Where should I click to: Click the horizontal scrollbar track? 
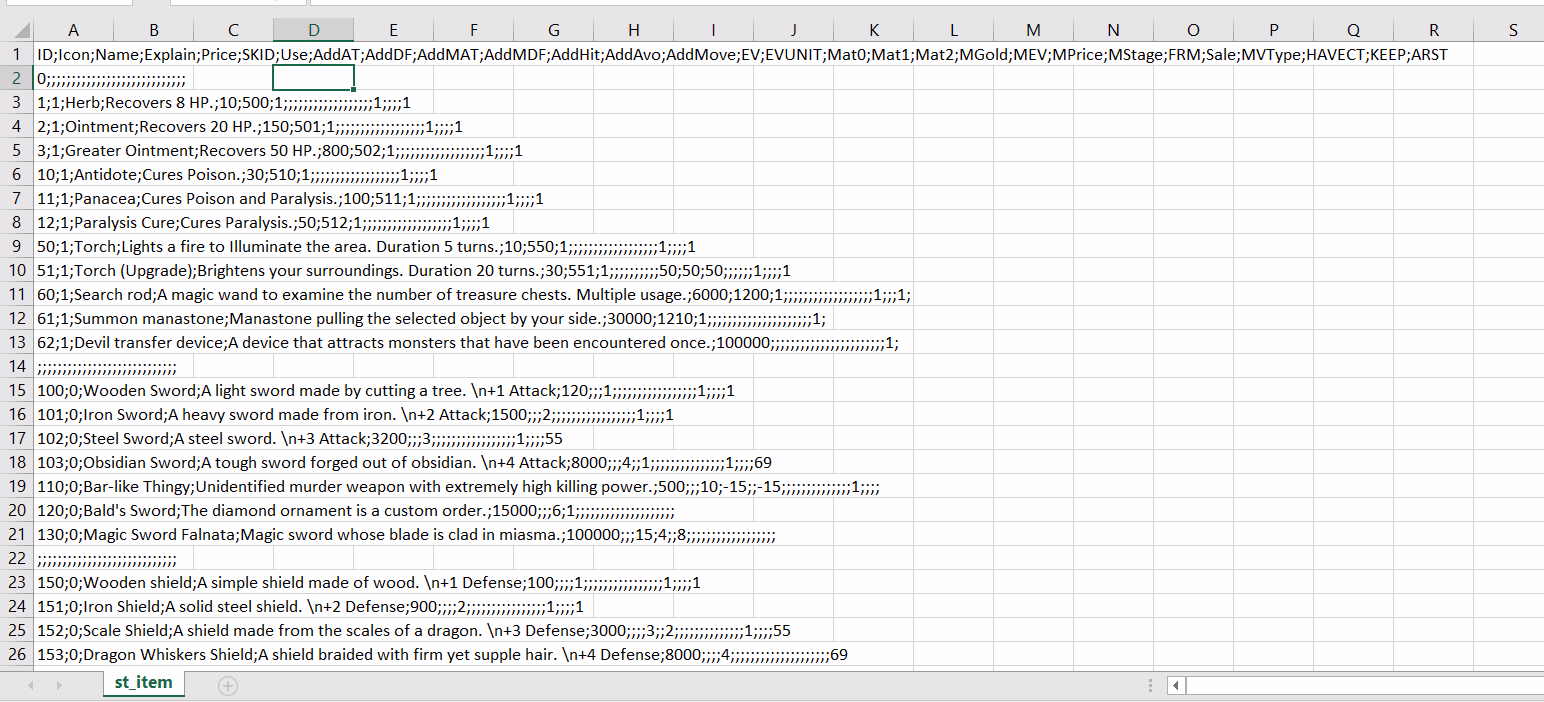click(x=1360, y=686)
